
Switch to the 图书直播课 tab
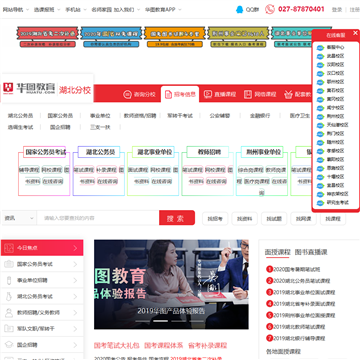(x=311, y=252)
